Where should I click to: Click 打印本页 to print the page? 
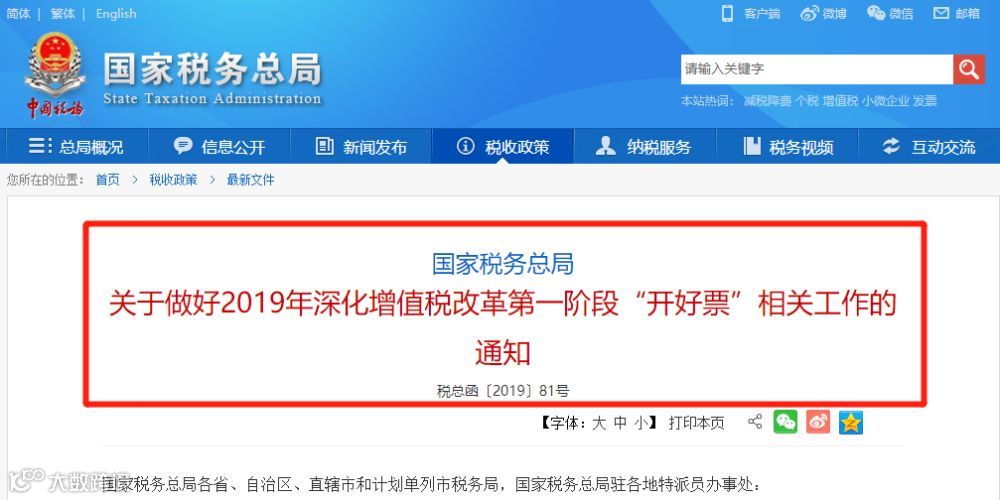click(x=696, y=423)
